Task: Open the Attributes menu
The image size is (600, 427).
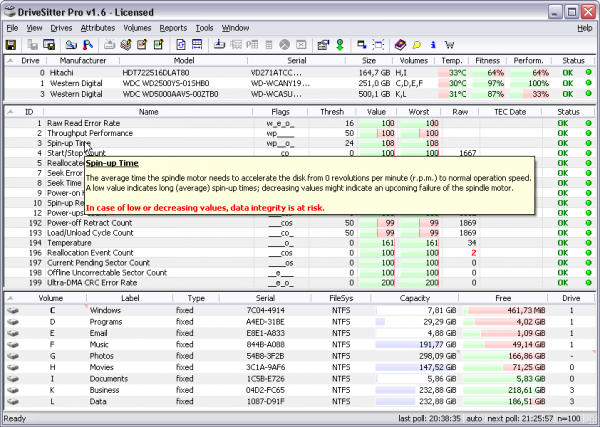Action: click(x=97, y=28)
